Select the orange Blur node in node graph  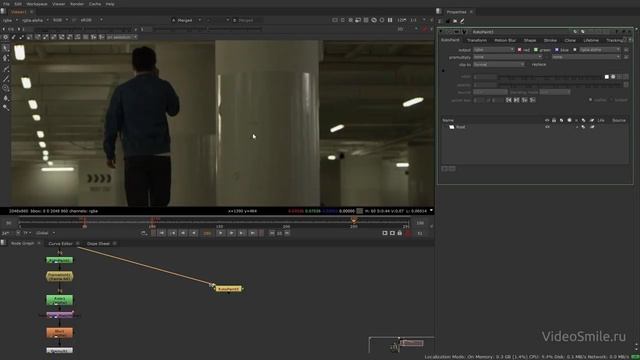click(60, 332)
